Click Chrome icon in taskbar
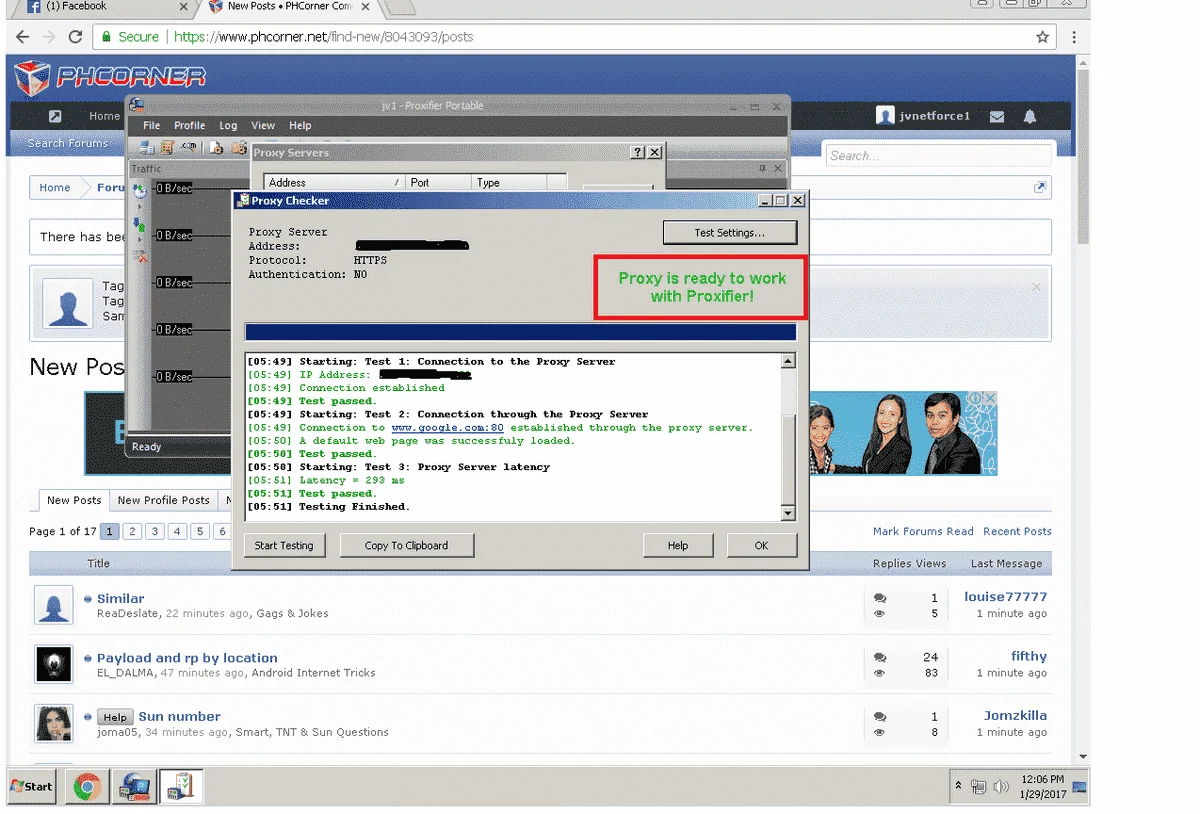The width and height of the screenshot is (1200, 814). coord(87,787)
